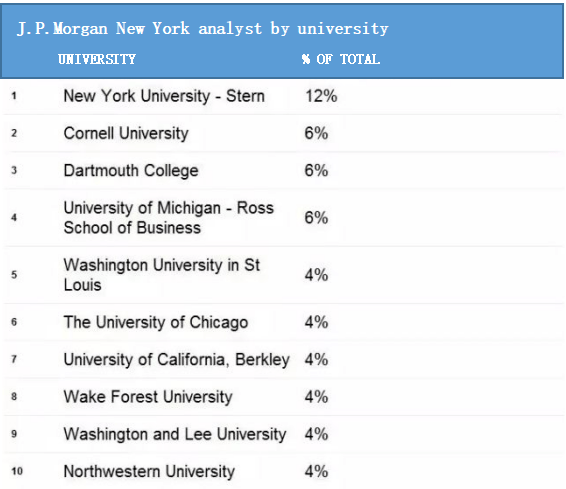The width and height of the screenshot is (566, 489).
Task: Click rank number 10 in the list
Action: click(x=17, y=471)
